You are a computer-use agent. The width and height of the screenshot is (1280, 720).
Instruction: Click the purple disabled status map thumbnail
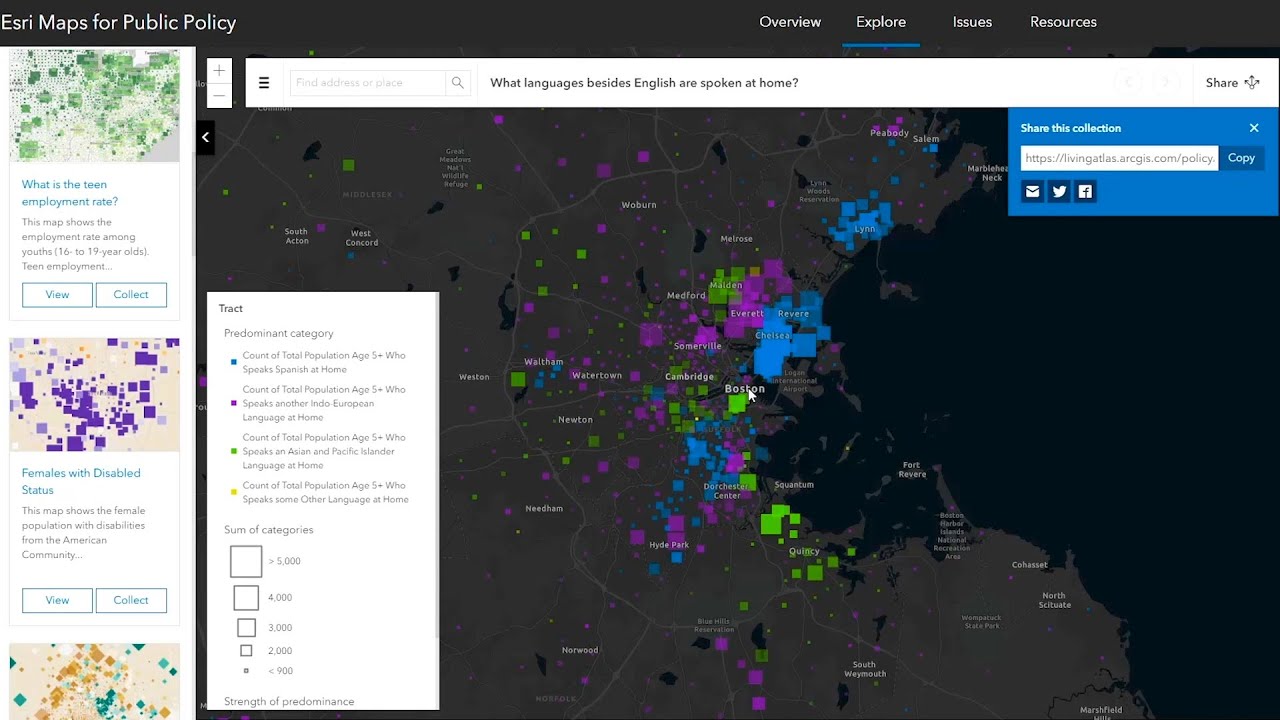tap(94, 394)
